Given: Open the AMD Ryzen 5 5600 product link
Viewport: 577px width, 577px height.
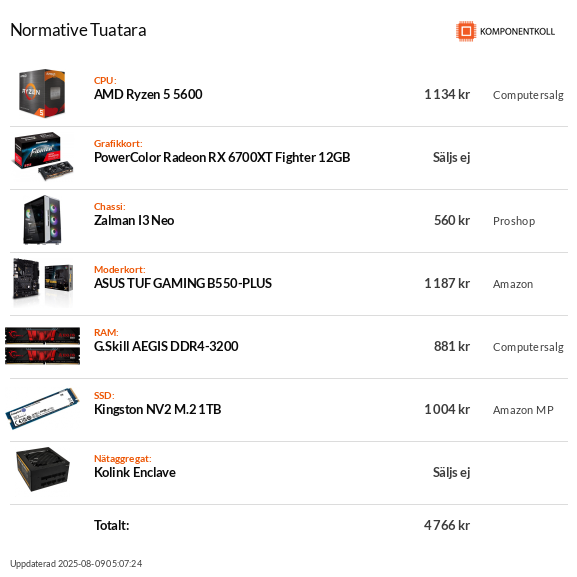Looking at the screenshot, I should 148,95.
